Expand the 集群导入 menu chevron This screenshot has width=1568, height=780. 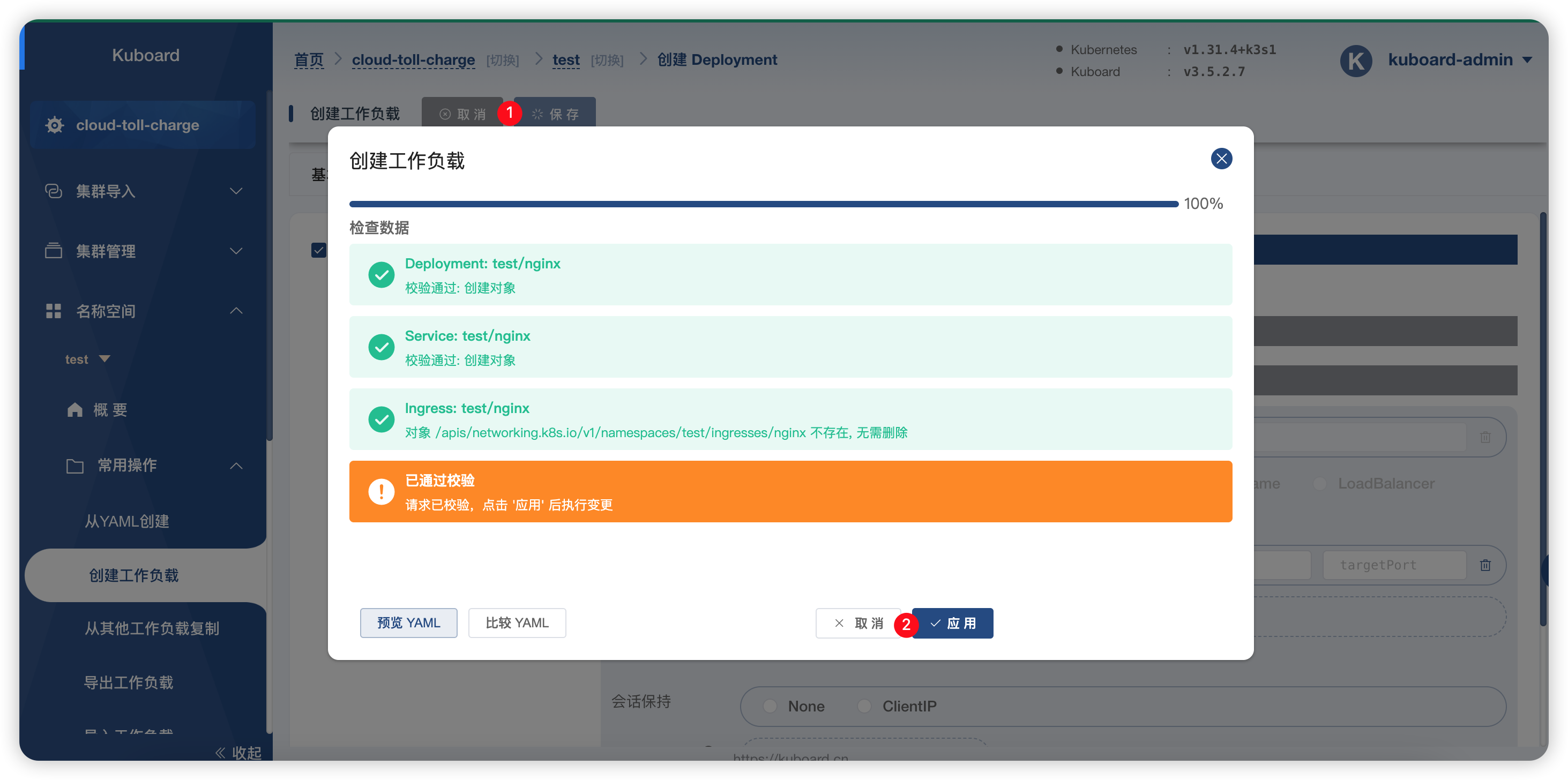(x=236, y=191)
